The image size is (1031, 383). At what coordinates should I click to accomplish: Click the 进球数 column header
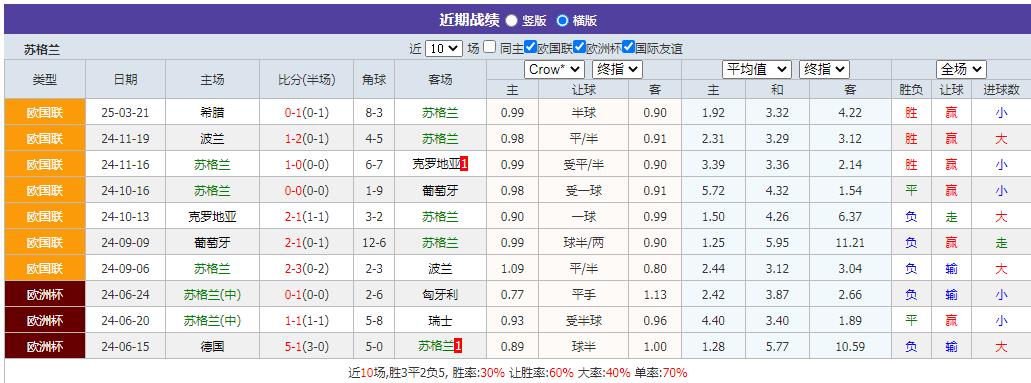point(1001,89)
